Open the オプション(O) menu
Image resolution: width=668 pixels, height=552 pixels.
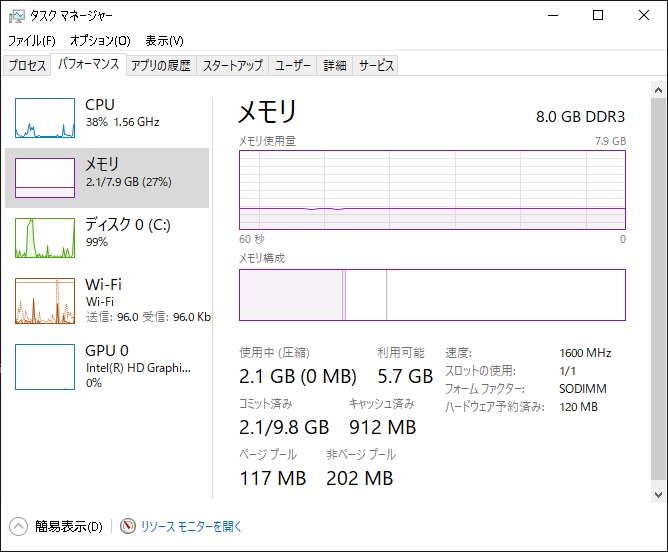[100, 41]
